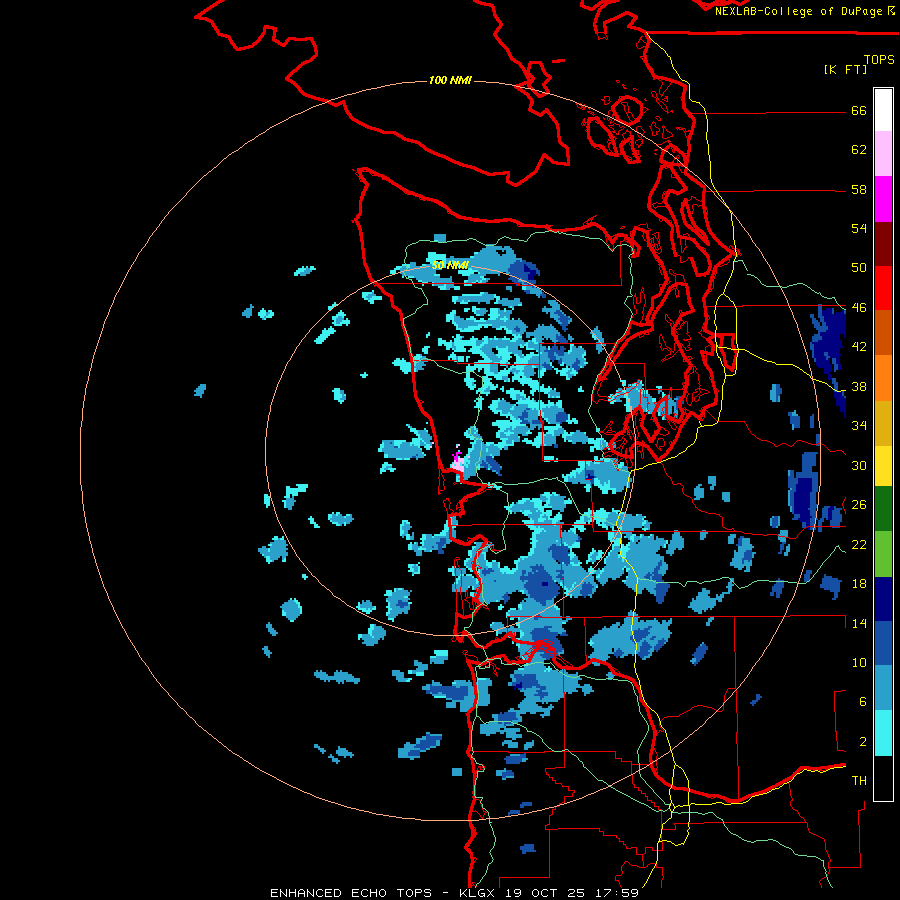Viewport: 900px width, 900px height.
Task: Select the yellow legend swatch
Action: click(x=883, y=465)
